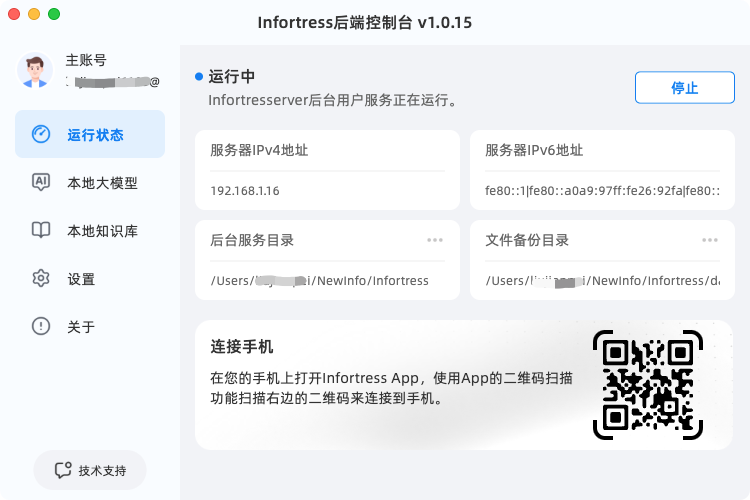The image size is (750, 500).
Task: Click the blue running status dot
Action: [x=199, y=77]
